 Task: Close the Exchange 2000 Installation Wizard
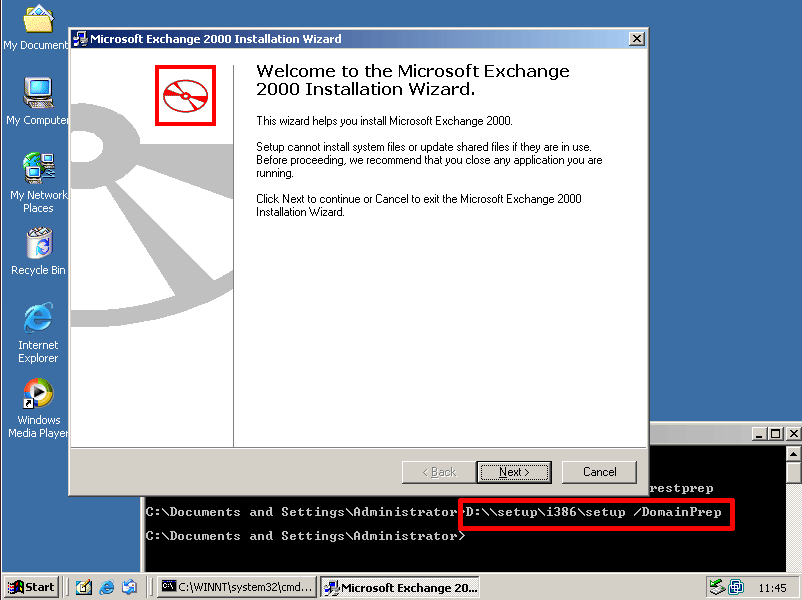(x=636, y=39)
